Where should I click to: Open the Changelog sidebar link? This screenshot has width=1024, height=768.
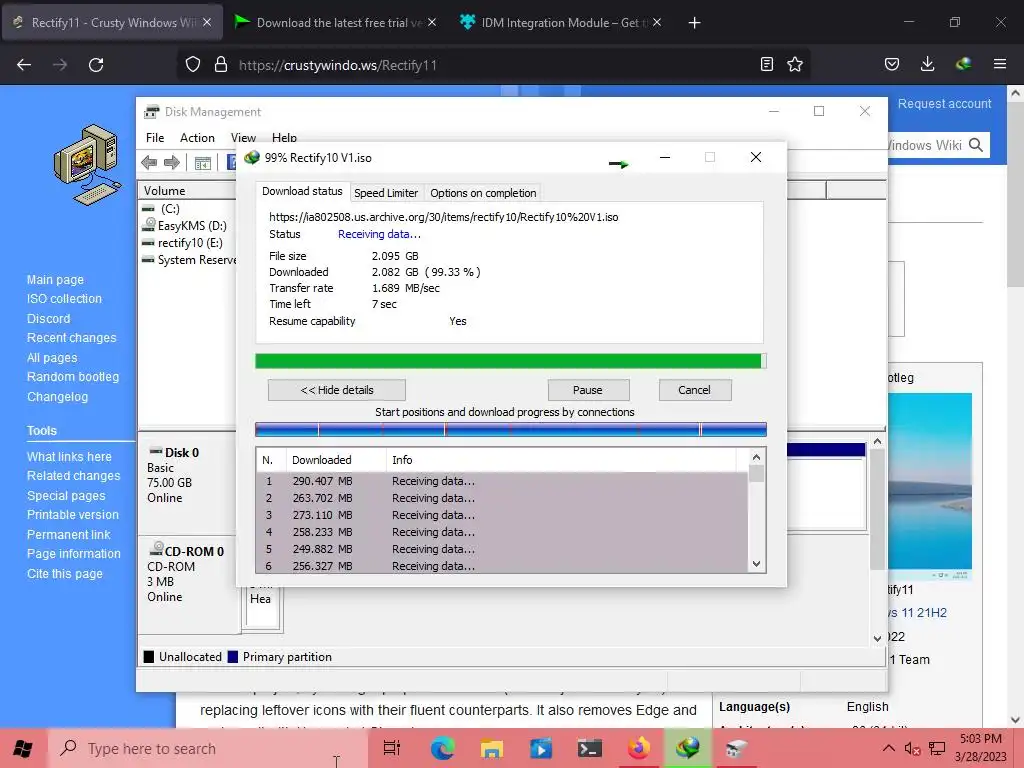57,396
